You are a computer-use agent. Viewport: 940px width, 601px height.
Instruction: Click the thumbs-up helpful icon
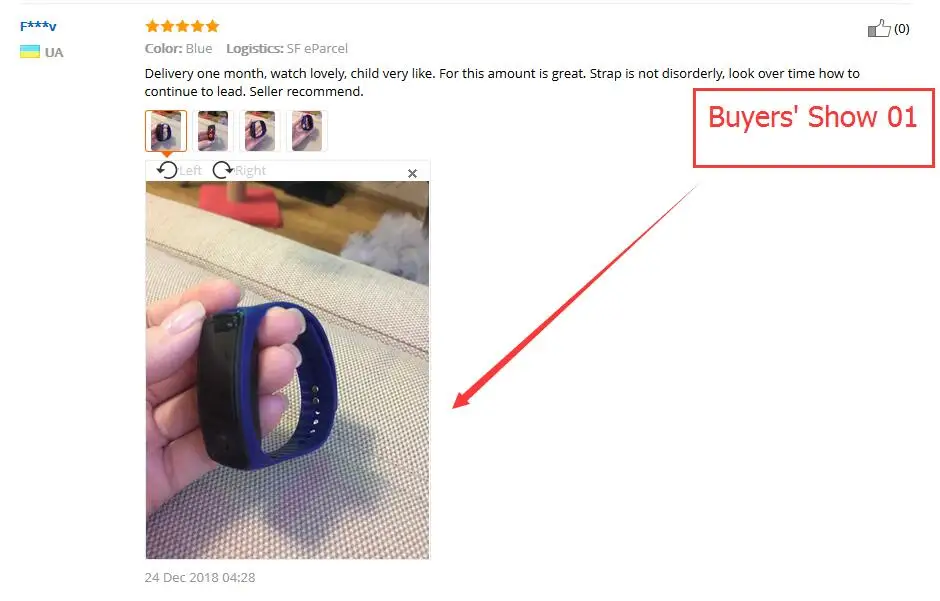click(x=879, y=28)
